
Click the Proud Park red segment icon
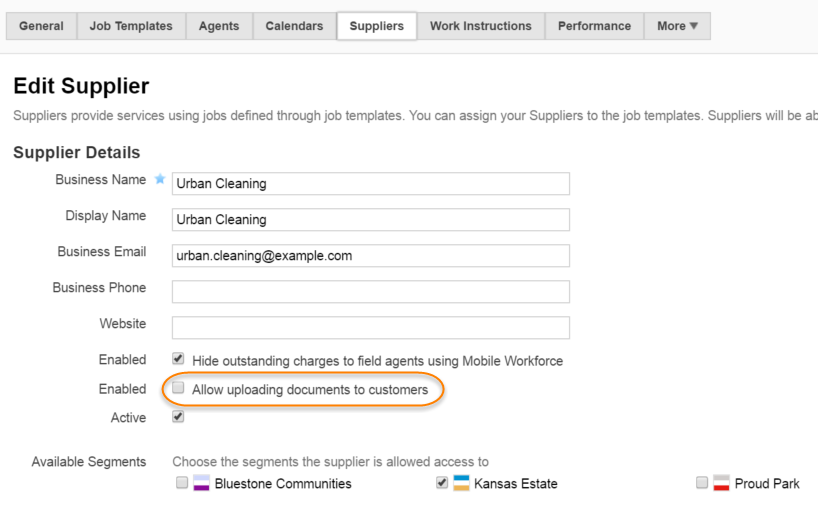pyautogui.click(x=721, y=484)
